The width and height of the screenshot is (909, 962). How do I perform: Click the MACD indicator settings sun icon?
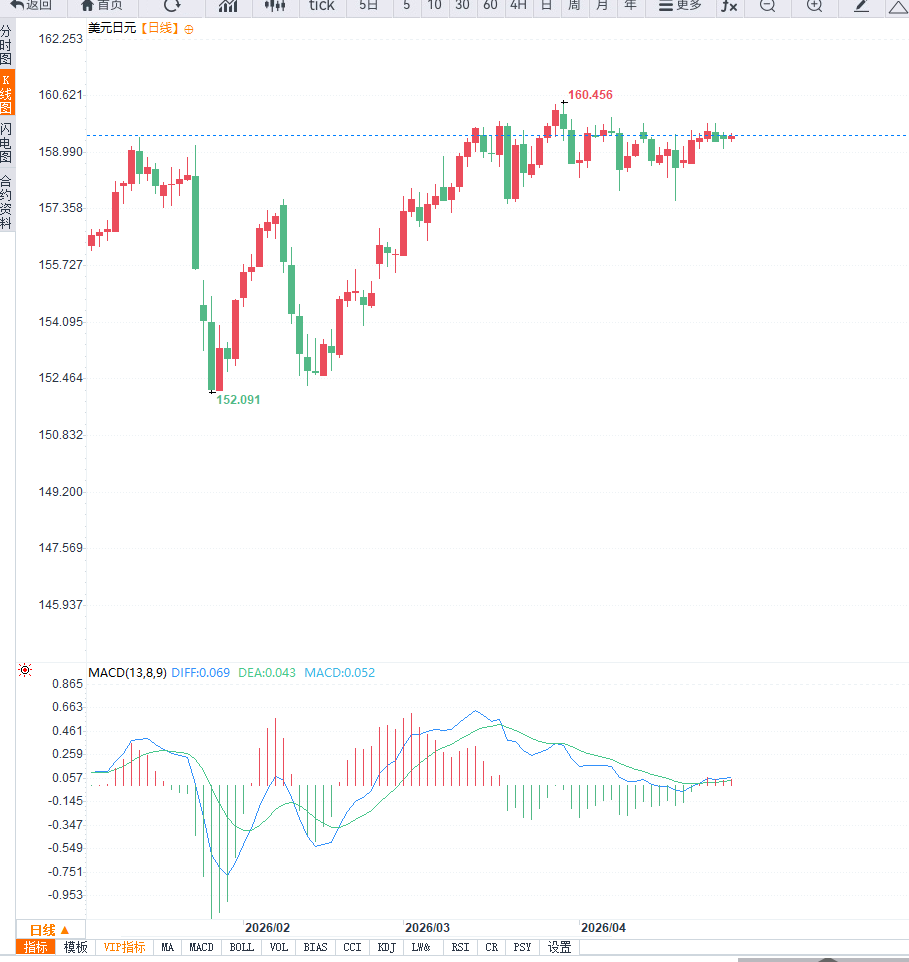coord(25,671)
